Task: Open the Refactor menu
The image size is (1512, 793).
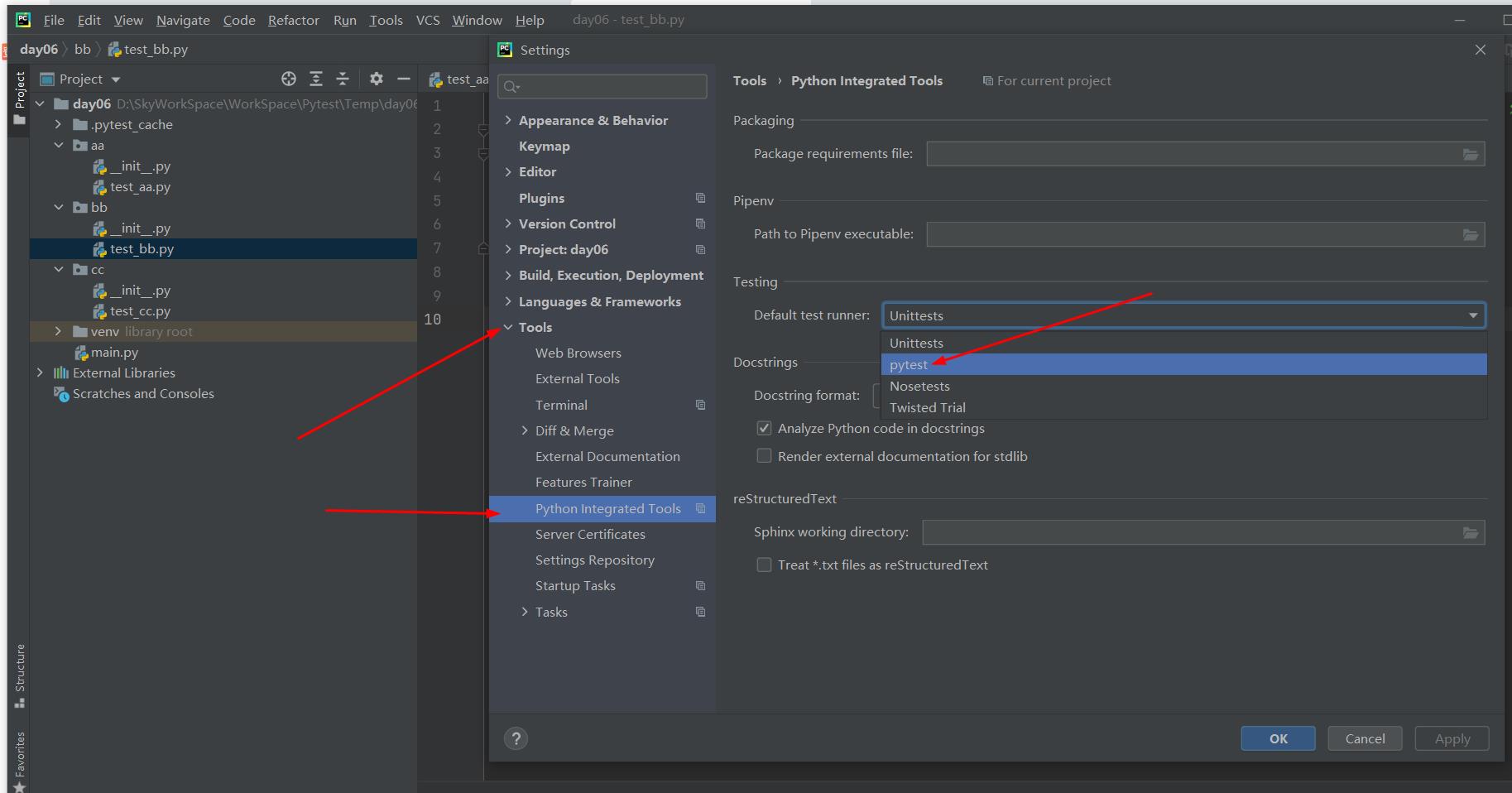Action: point(293,20)
